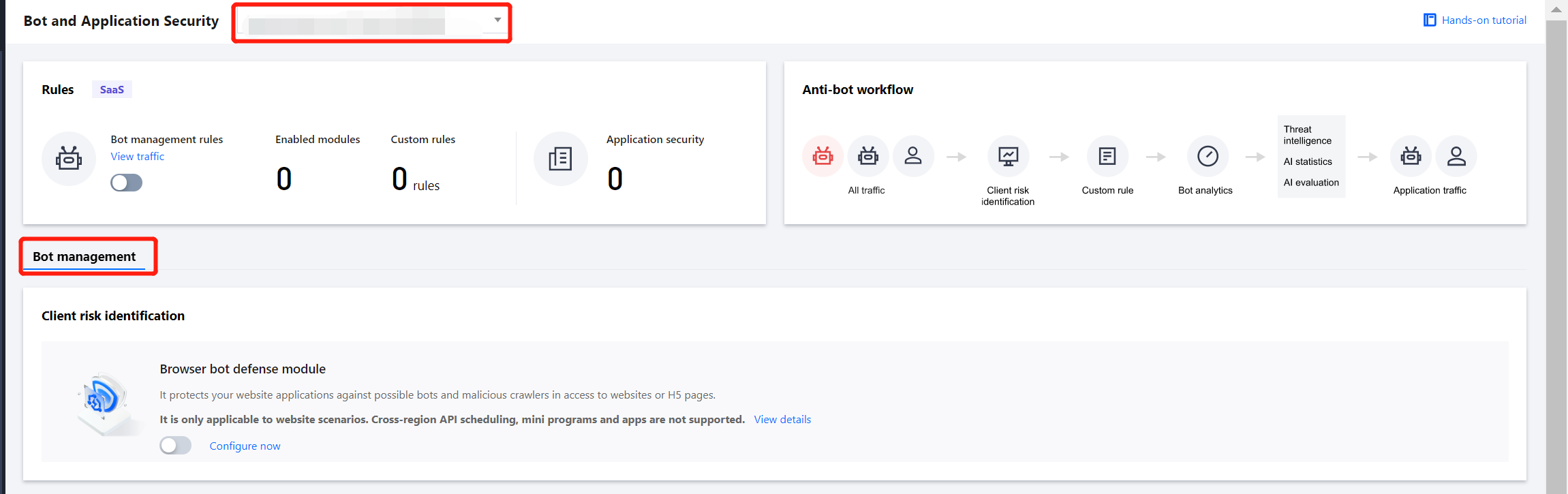Image resolution: width=1568 pixels, height=494 pixels.
Task: Click the red bot icon in workflow
Action: pos(823,156)
